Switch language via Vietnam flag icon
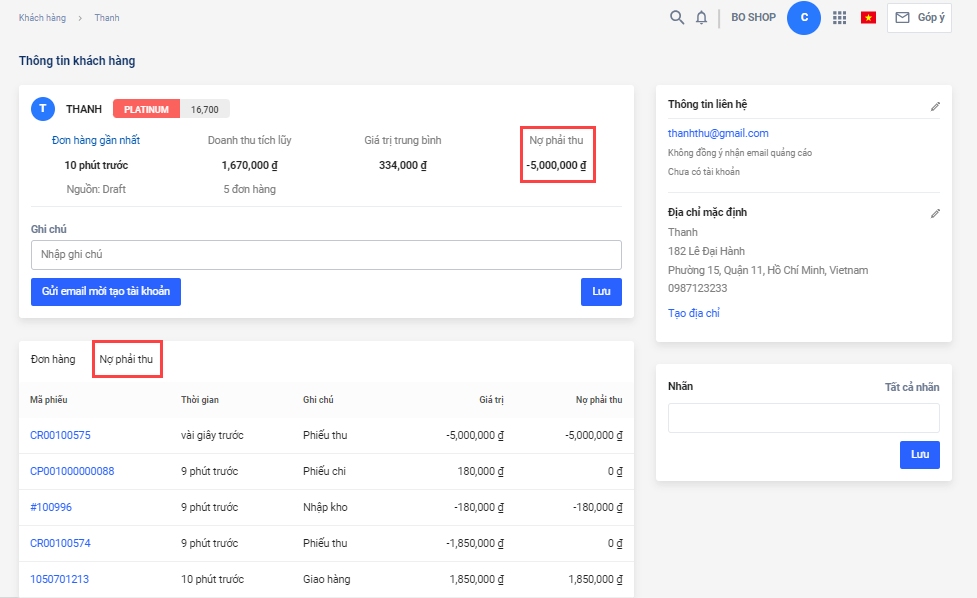 pyautogui.click(x=868, y=17)
